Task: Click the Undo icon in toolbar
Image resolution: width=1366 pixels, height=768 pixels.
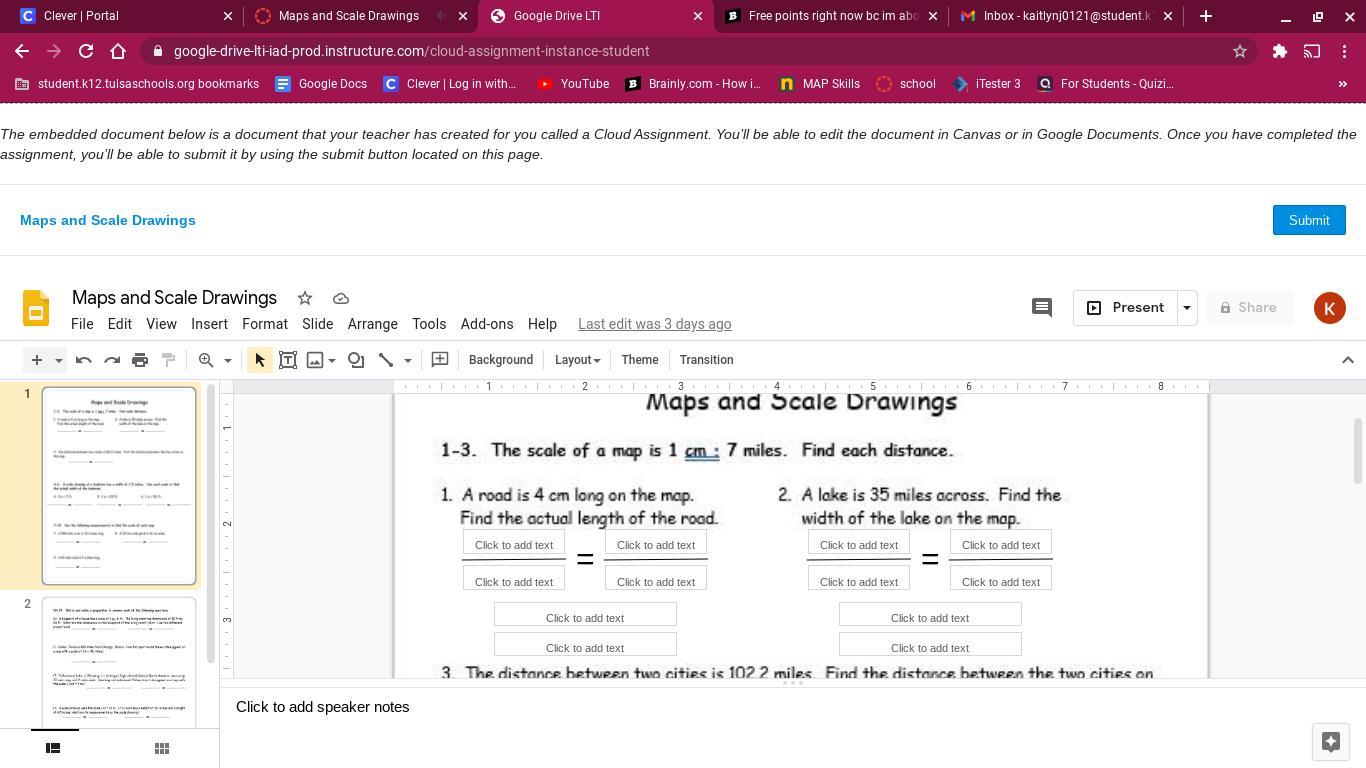Action: (84, 360)
